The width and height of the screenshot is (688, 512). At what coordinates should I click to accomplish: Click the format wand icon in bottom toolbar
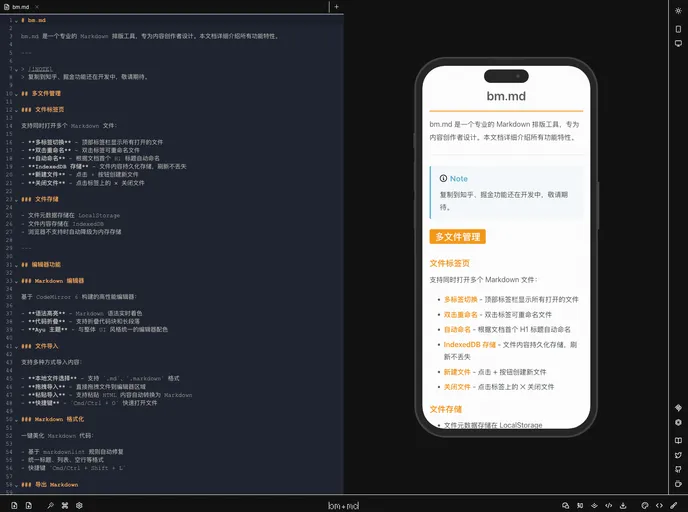point(50,505)
